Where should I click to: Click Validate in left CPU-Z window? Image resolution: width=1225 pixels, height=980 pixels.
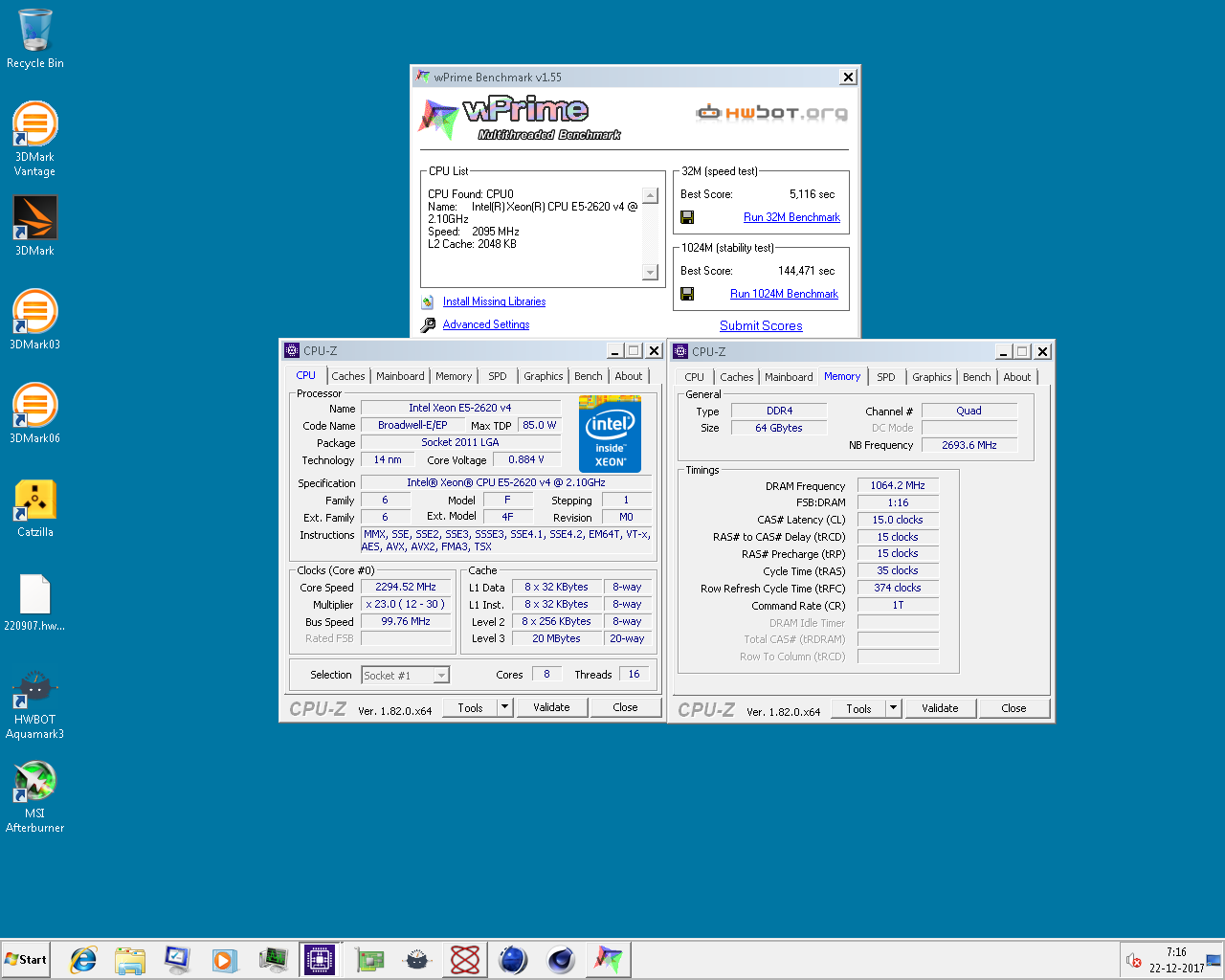(551, 707)
